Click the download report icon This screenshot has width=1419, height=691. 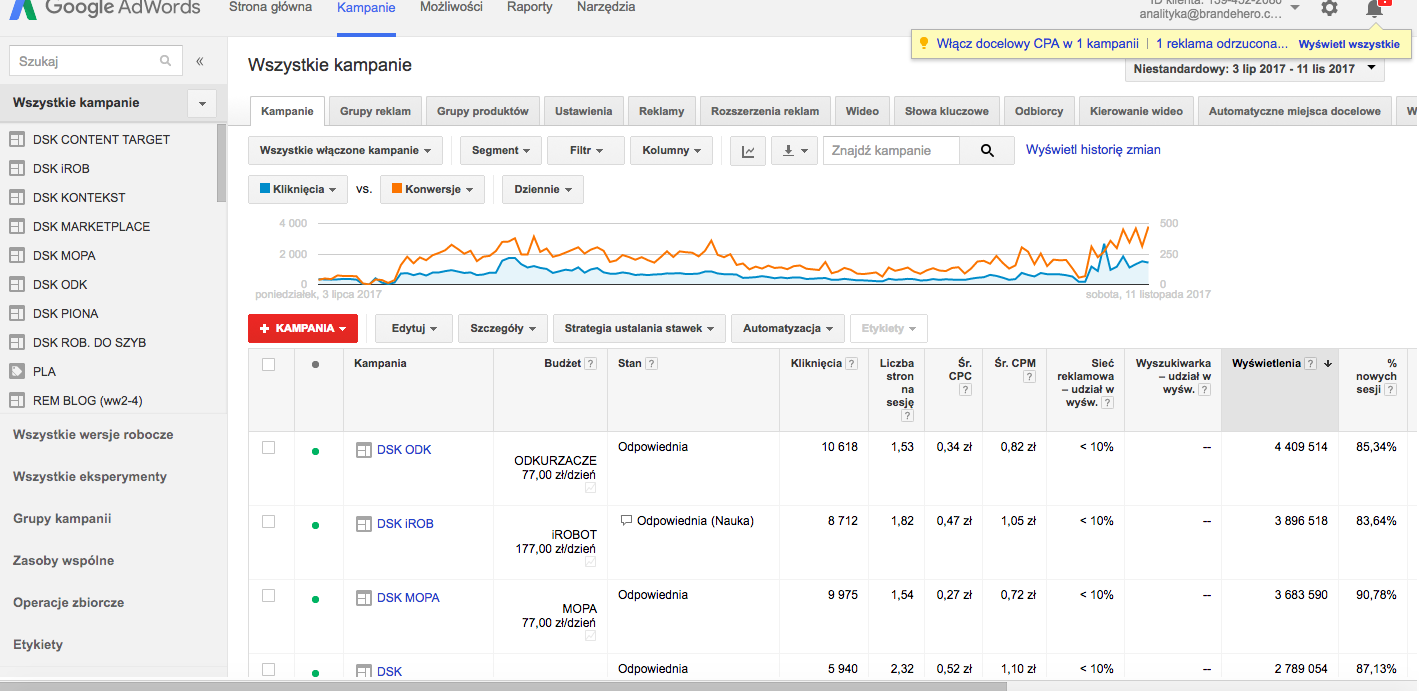[x=795, y=151]
